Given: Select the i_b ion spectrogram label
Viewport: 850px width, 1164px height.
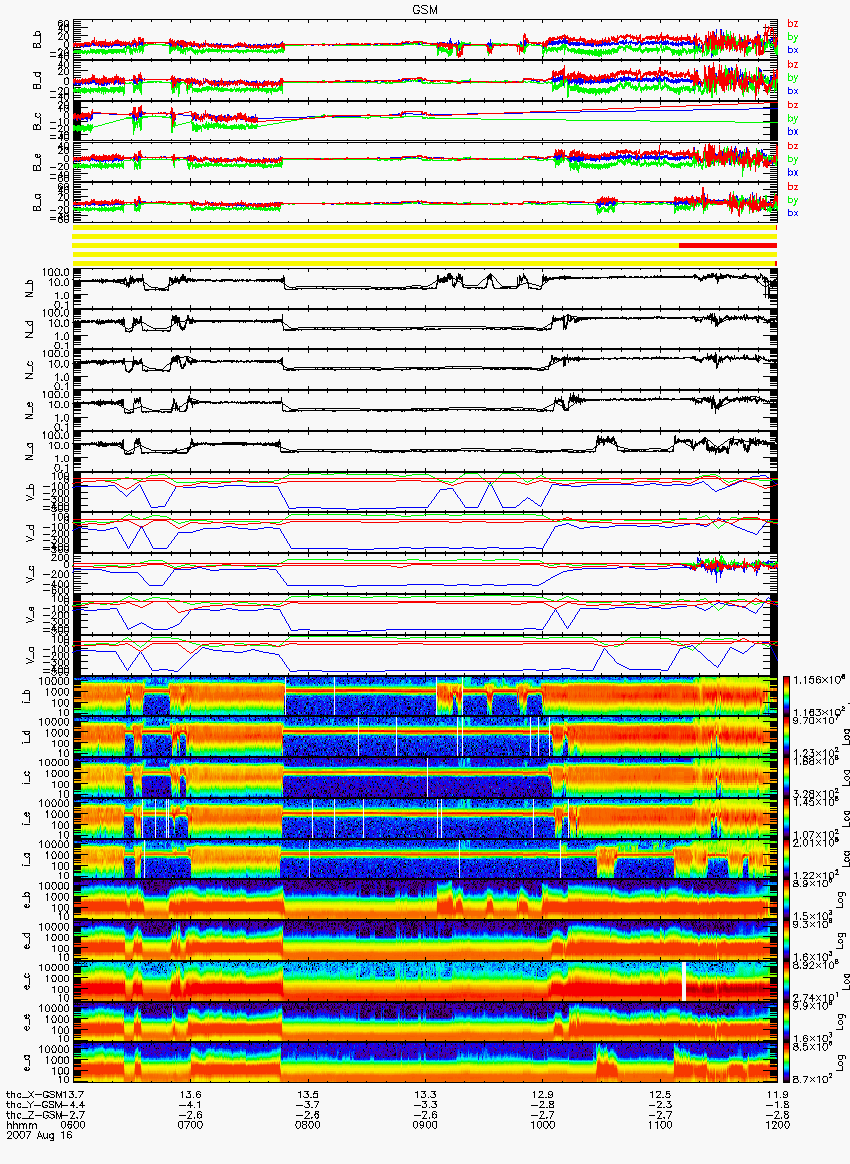Looking at the screenshot, I should coord(26,696).
